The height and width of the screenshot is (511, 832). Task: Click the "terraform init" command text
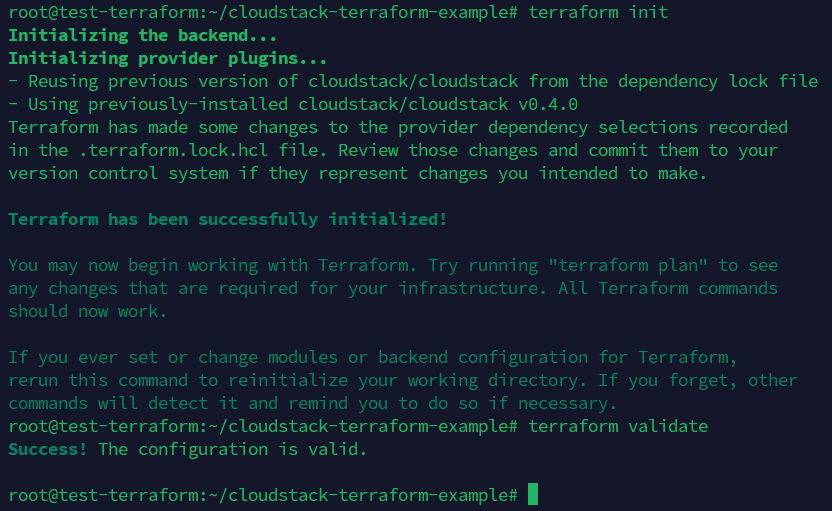tap(598, 12)
